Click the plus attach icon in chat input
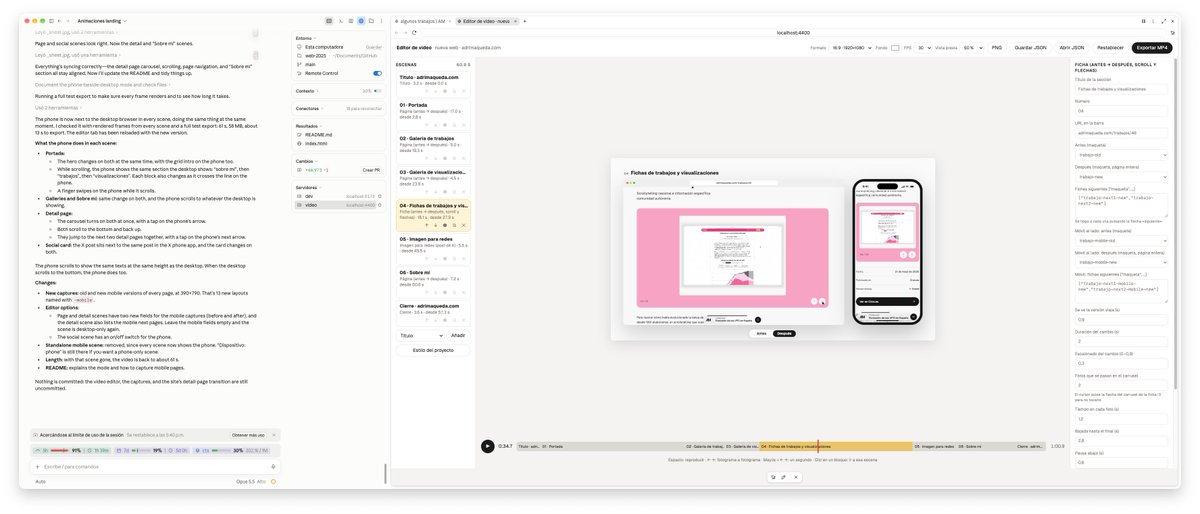The image size is (1200, 514). point(37,466)
